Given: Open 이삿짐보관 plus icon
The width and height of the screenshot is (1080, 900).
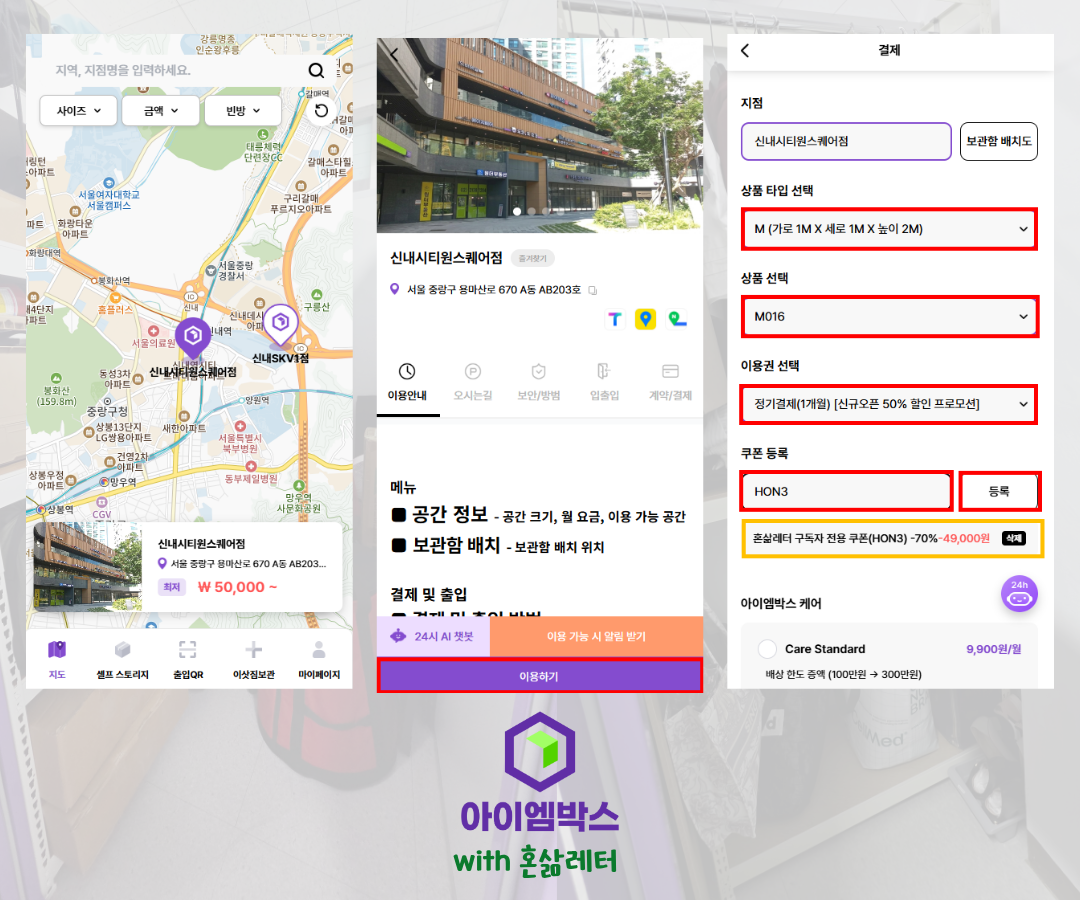Looking at the screenshot, I should (x=253, y=649).
